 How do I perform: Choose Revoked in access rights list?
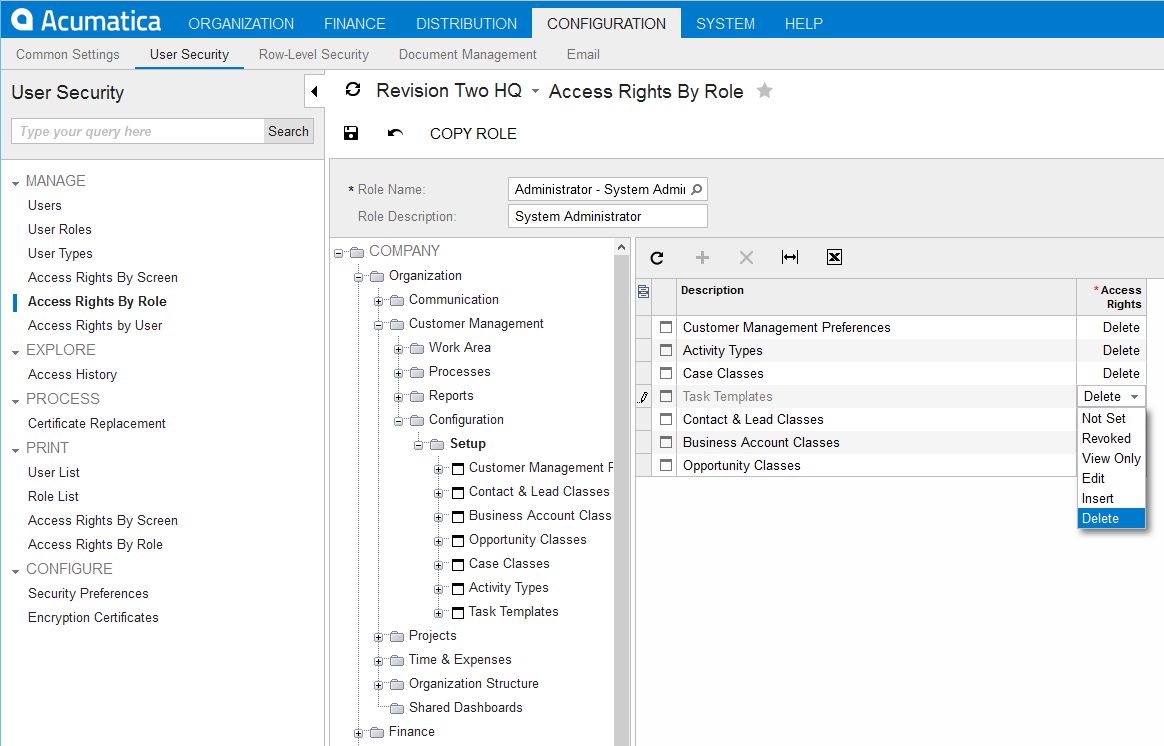1111,439
